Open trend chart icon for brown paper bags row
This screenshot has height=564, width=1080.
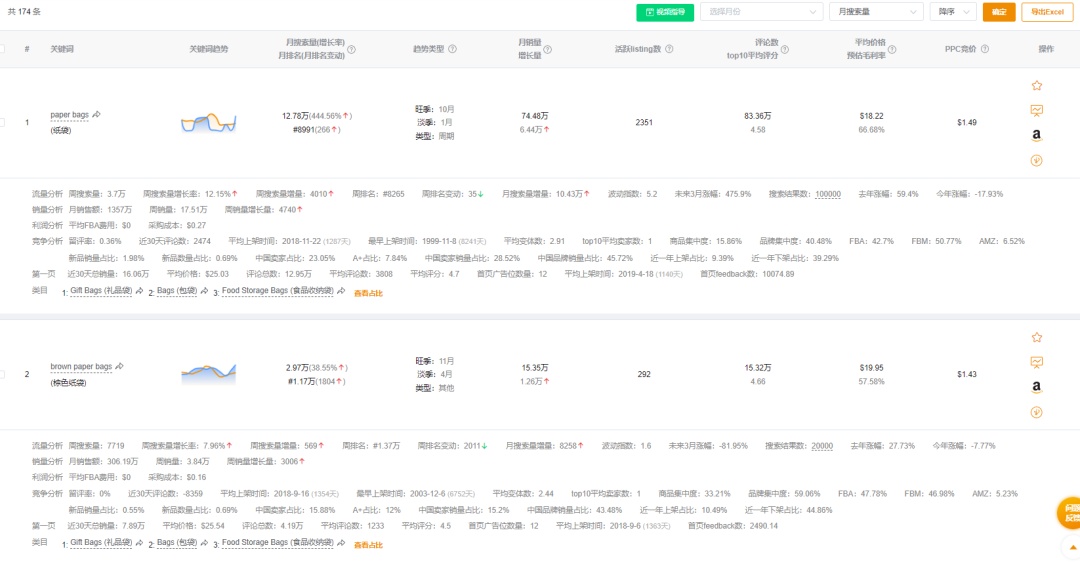(x=1037, y=362)
